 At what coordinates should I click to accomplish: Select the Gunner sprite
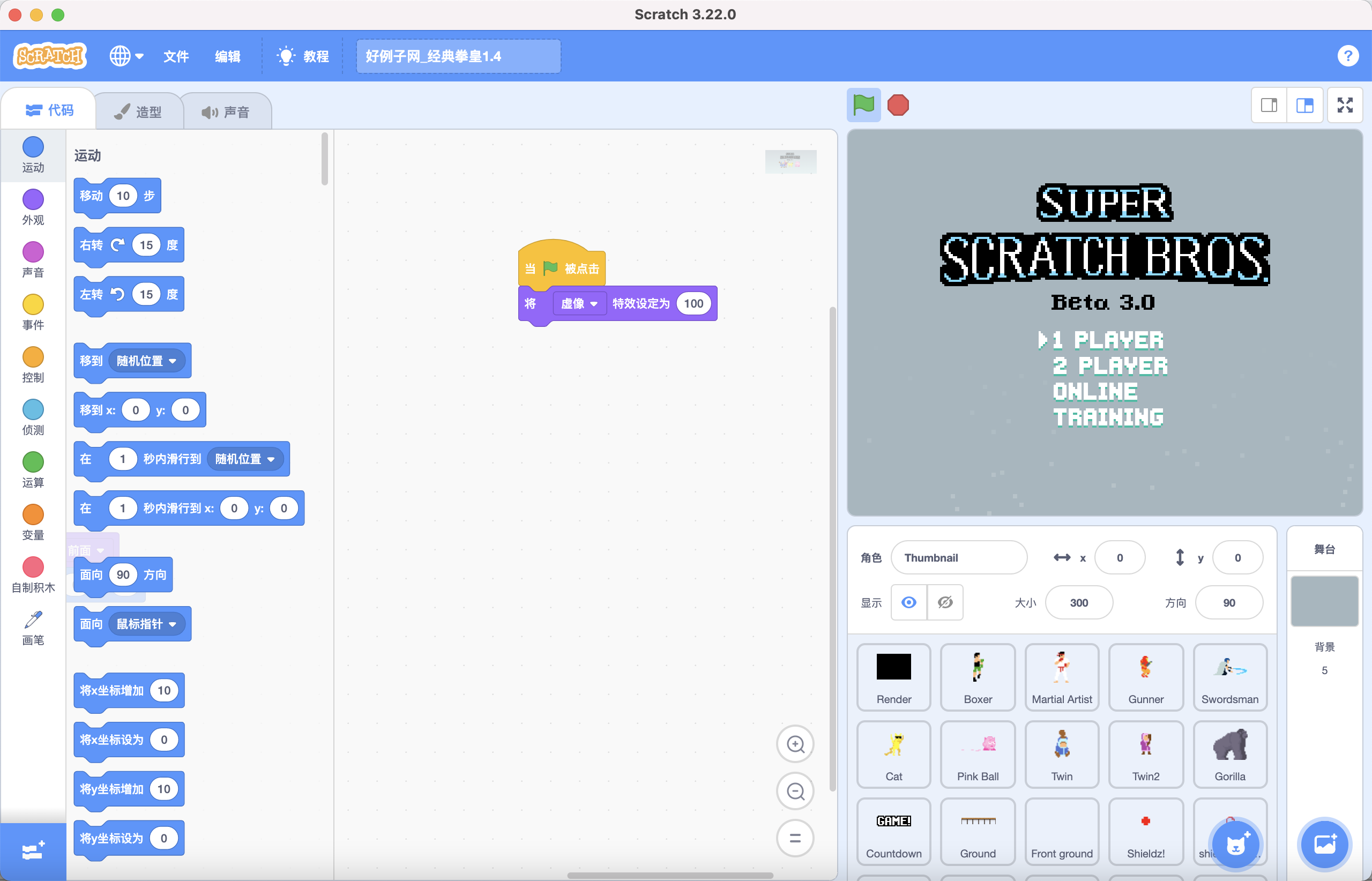pos(1146,677)
